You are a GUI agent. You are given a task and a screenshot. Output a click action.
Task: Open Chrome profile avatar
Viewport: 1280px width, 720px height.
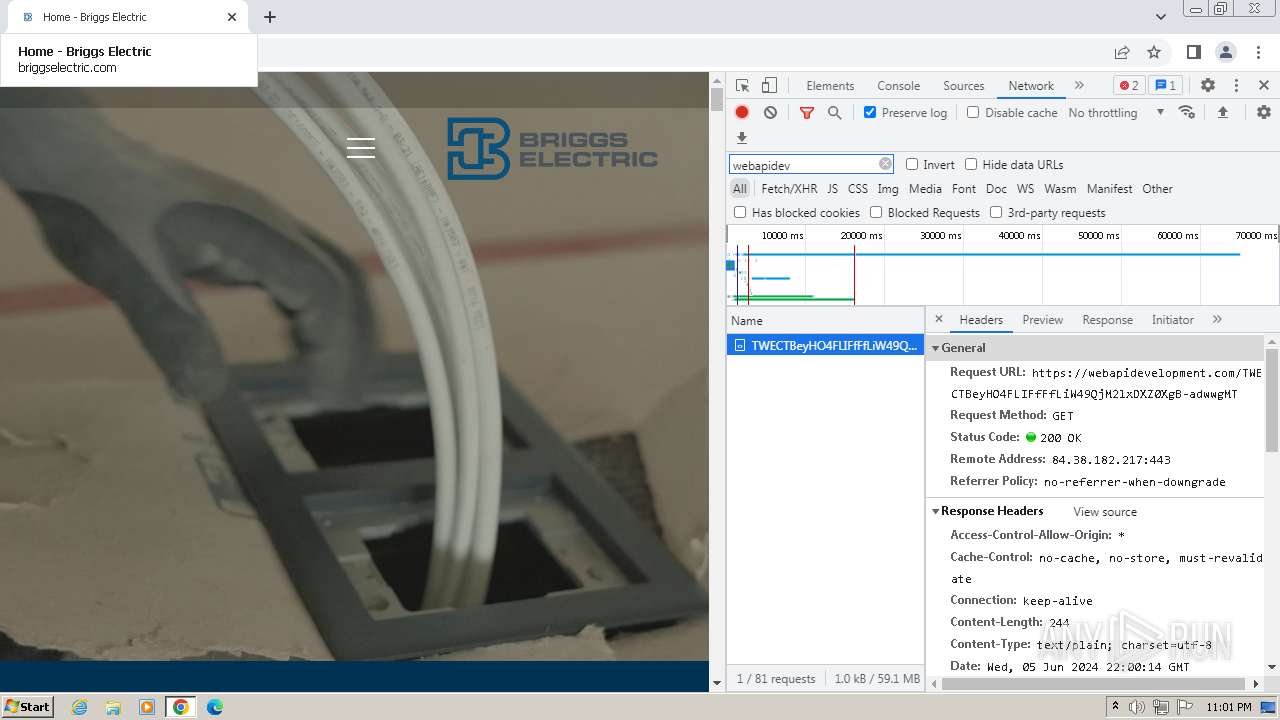tap(1225, 52)
